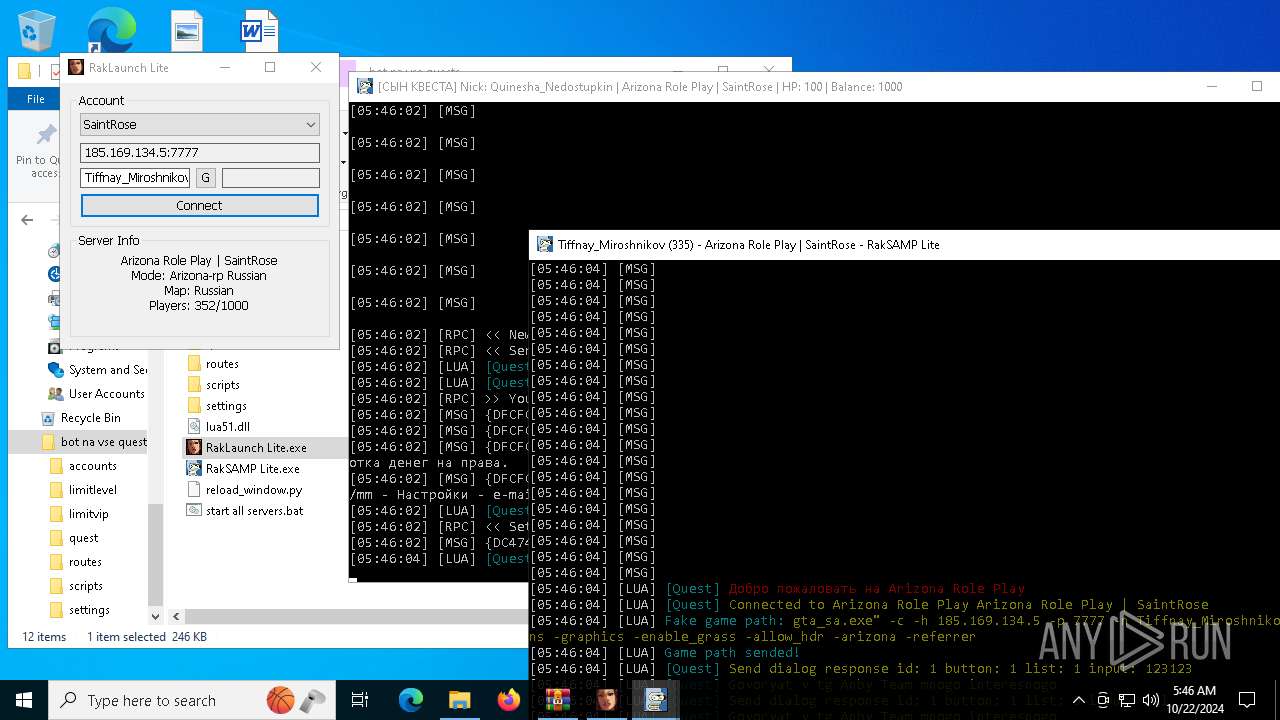Click the image file desktop icon
Screen dimensions: 1280x720
tap(187, 30)
